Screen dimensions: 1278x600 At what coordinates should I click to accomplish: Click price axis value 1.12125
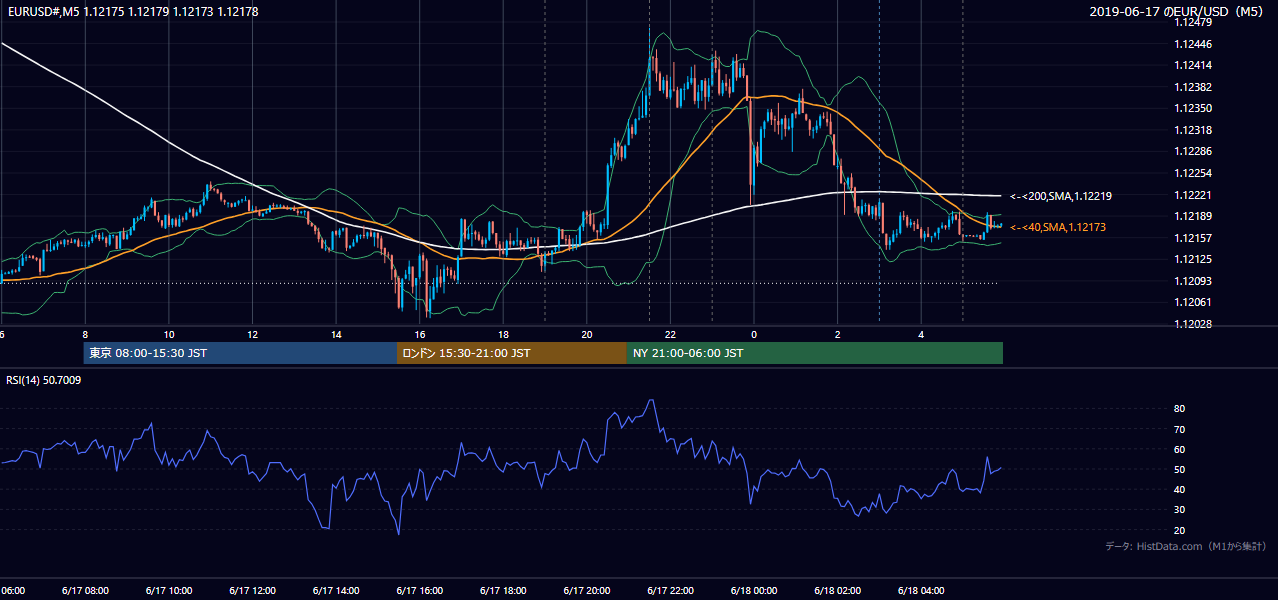coord(1192,259)
